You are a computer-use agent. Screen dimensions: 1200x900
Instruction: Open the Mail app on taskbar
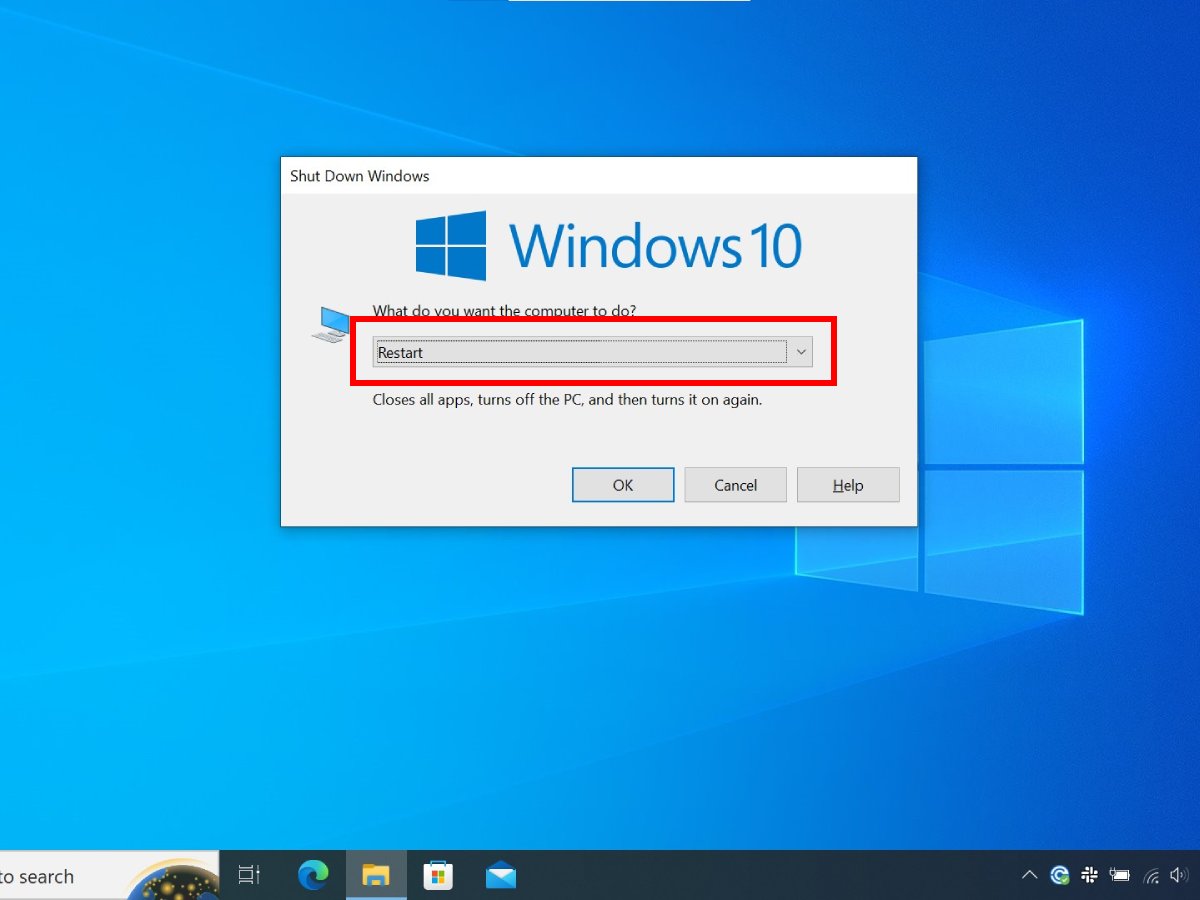501,877
